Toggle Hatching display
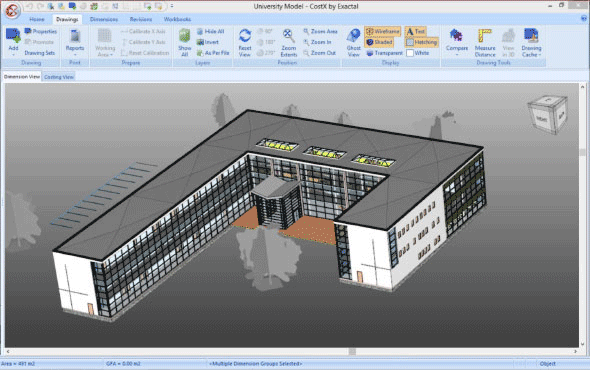This screenshot has height=370, width=590. pos(421,42)
